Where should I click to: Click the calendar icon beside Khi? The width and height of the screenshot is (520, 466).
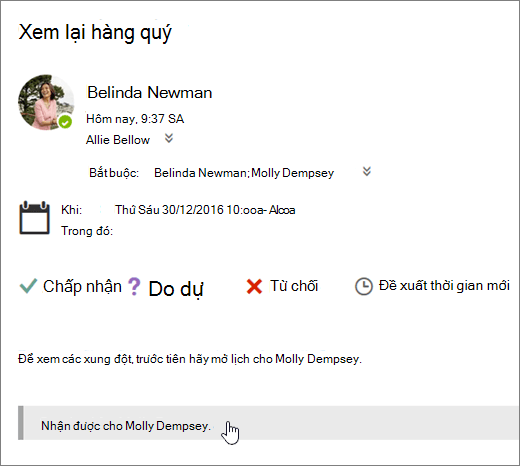pos(34,218)
